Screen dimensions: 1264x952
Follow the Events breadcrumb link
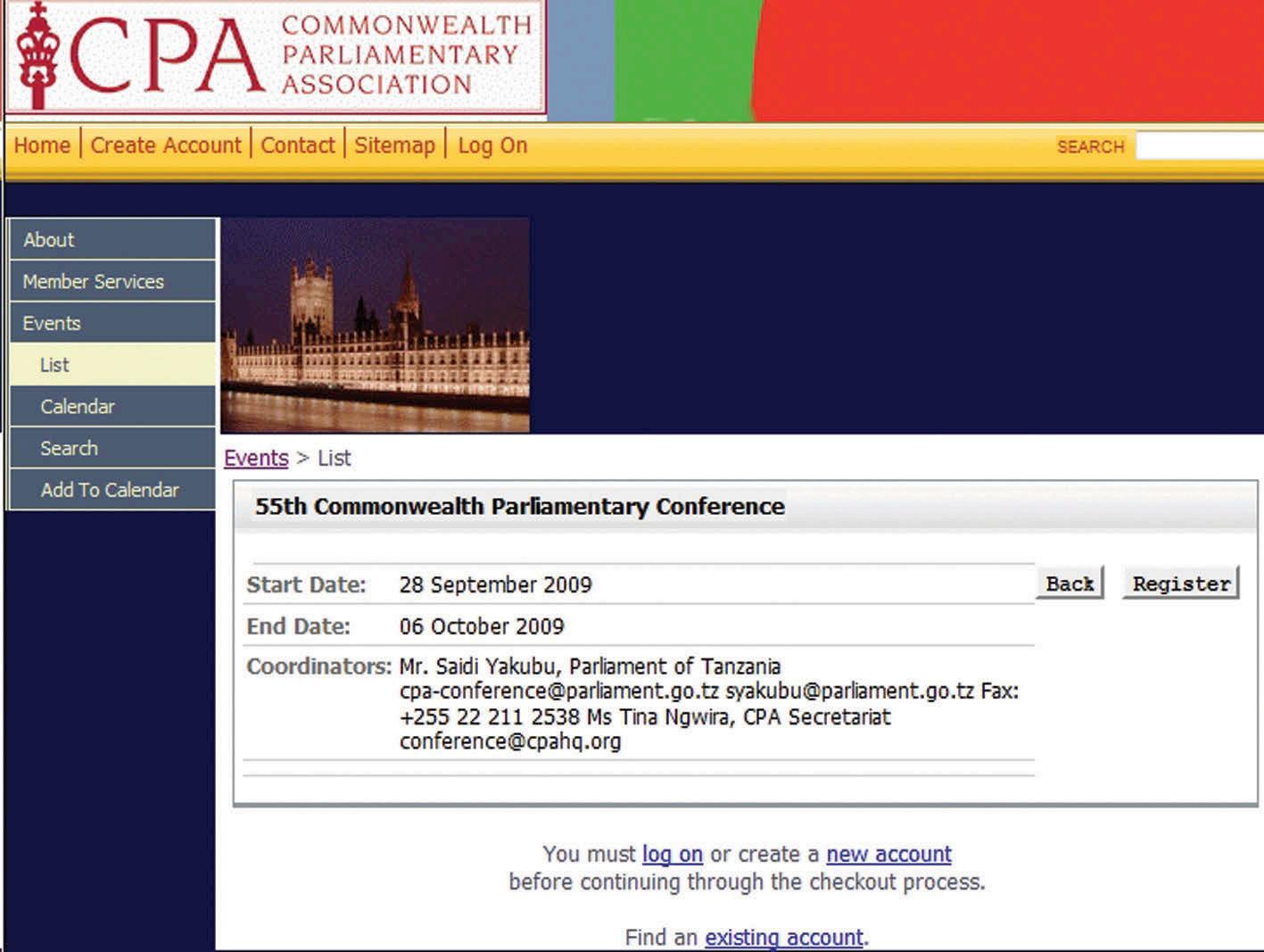click(x=256, y=458)
